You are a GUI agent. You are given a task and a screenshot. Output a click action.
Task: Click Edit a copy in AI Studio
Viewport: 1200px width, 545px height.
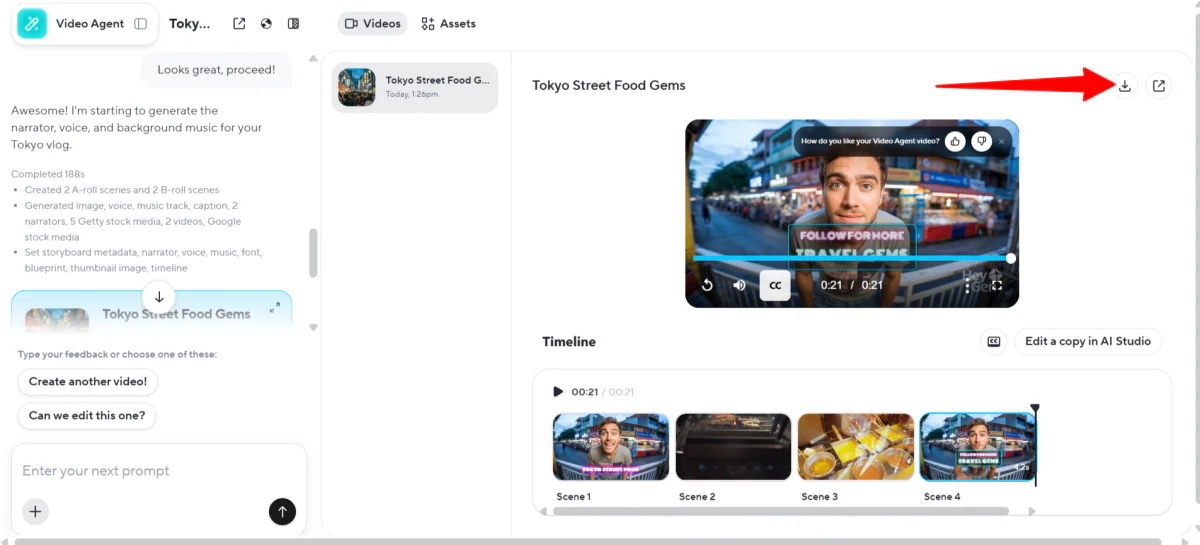coord(1088,341)
